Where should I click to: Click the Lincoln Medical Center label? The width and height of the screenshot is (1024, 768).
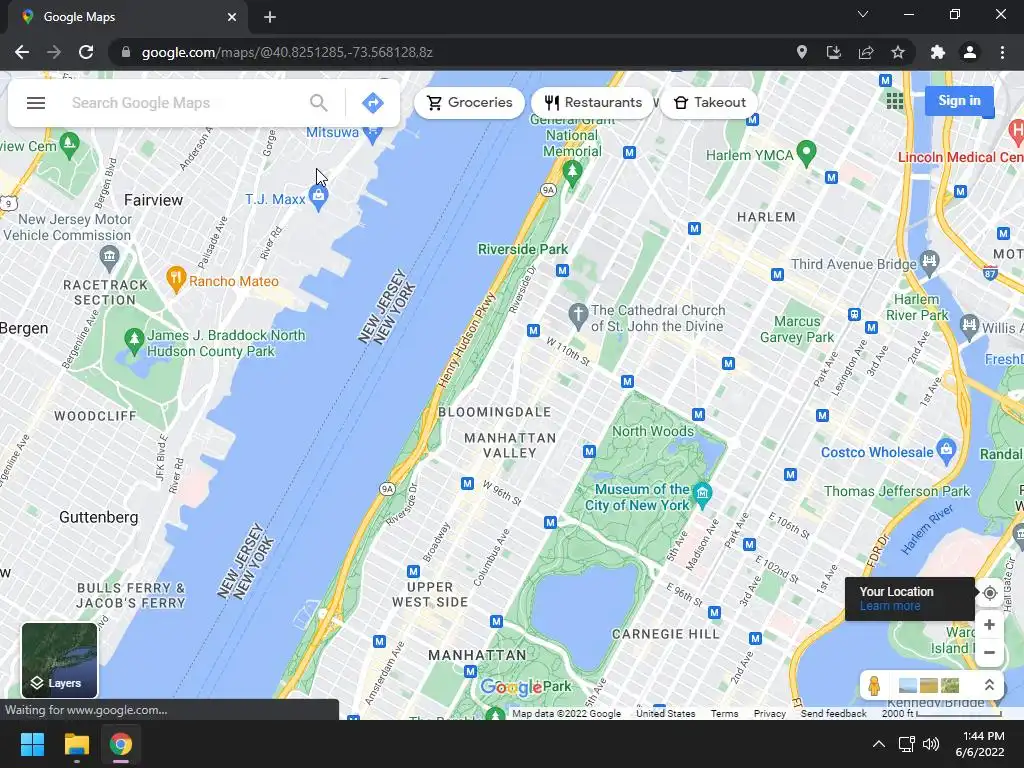coord(960,157)
